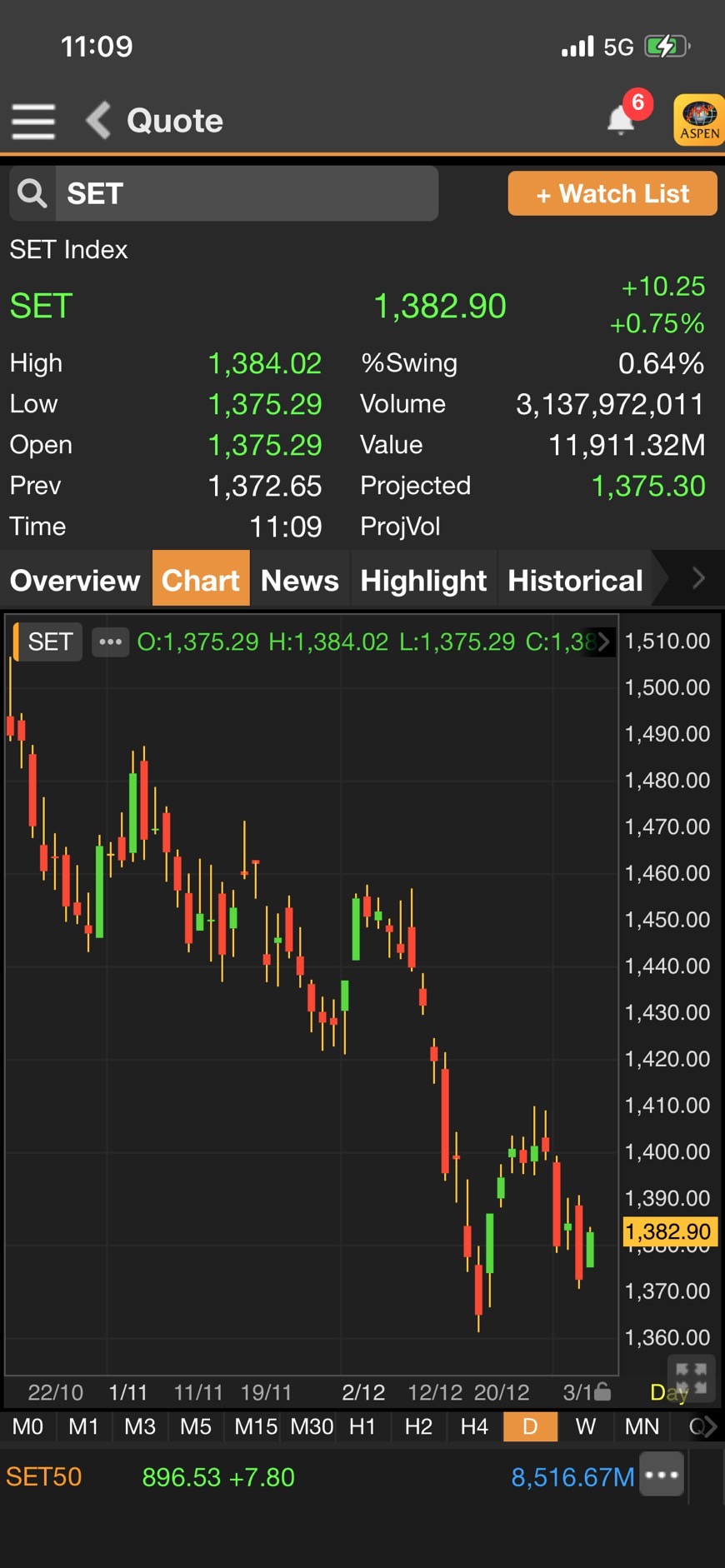Open notifications bell with 6 alerts
Image resolution: width=725 pixels, height=1568 pixels.
point(622,120)
